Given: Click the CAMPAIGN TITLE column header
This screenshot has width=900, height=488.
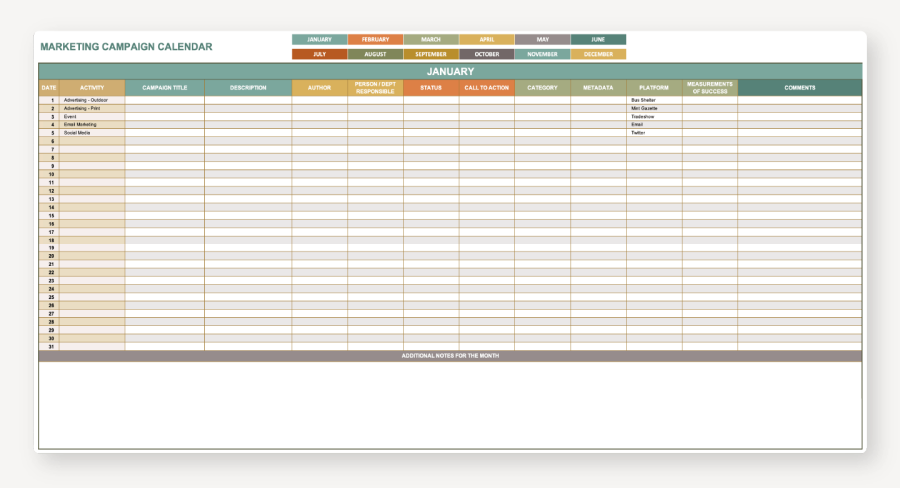Looking at the screenshot, I should [x=165, y=88].
